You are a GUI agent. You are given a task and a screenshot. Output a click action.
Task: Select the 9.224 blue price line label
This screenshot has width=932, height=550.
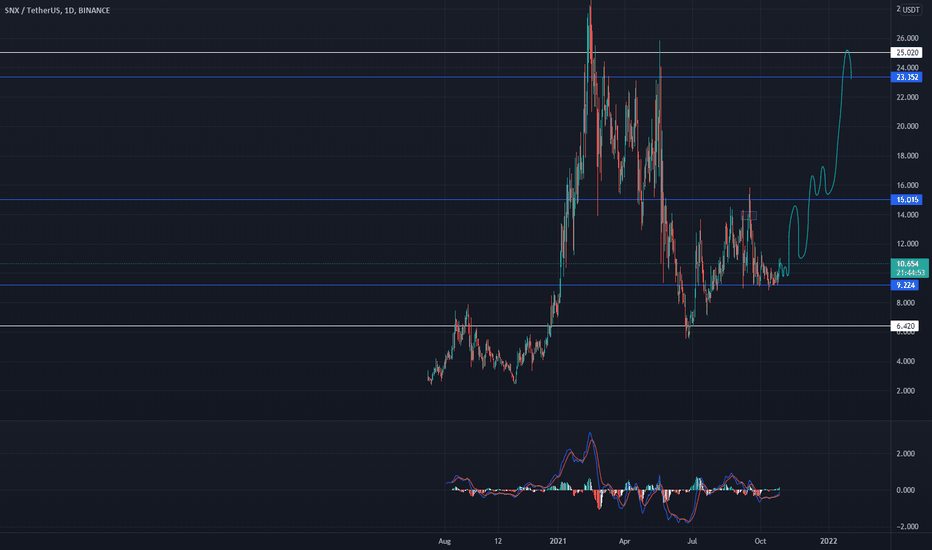[x=905, y=285]
